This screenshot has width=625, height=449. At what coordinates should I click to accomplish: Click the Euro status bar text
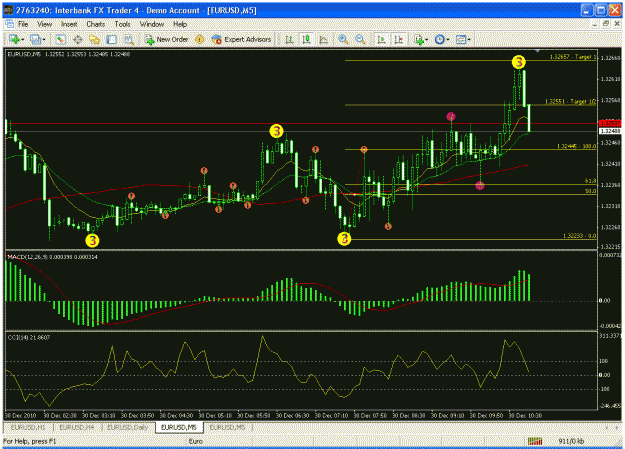[x=195, y=441]
